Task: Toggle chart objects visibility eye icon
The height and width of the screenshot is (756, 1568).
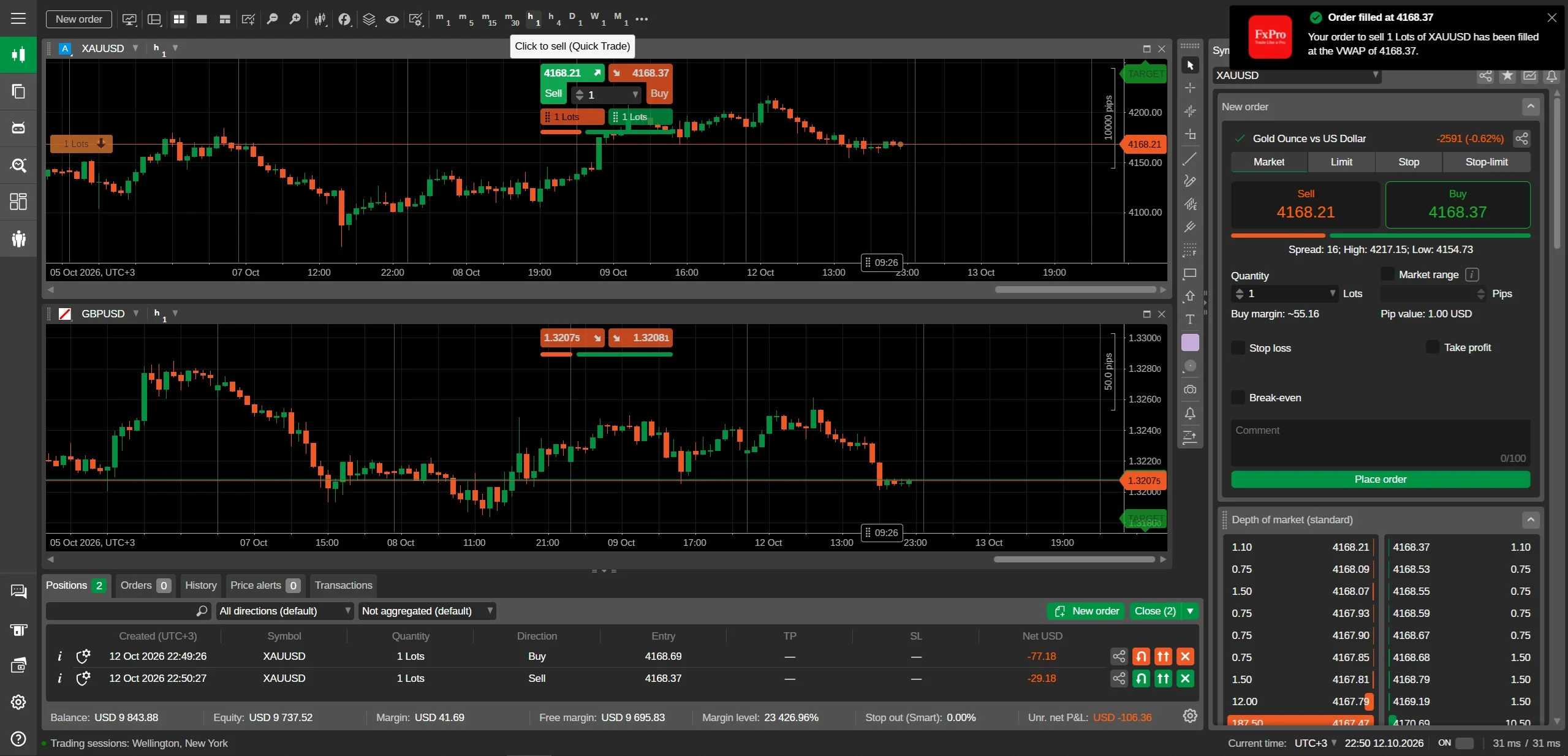Action: pos(392,19)
